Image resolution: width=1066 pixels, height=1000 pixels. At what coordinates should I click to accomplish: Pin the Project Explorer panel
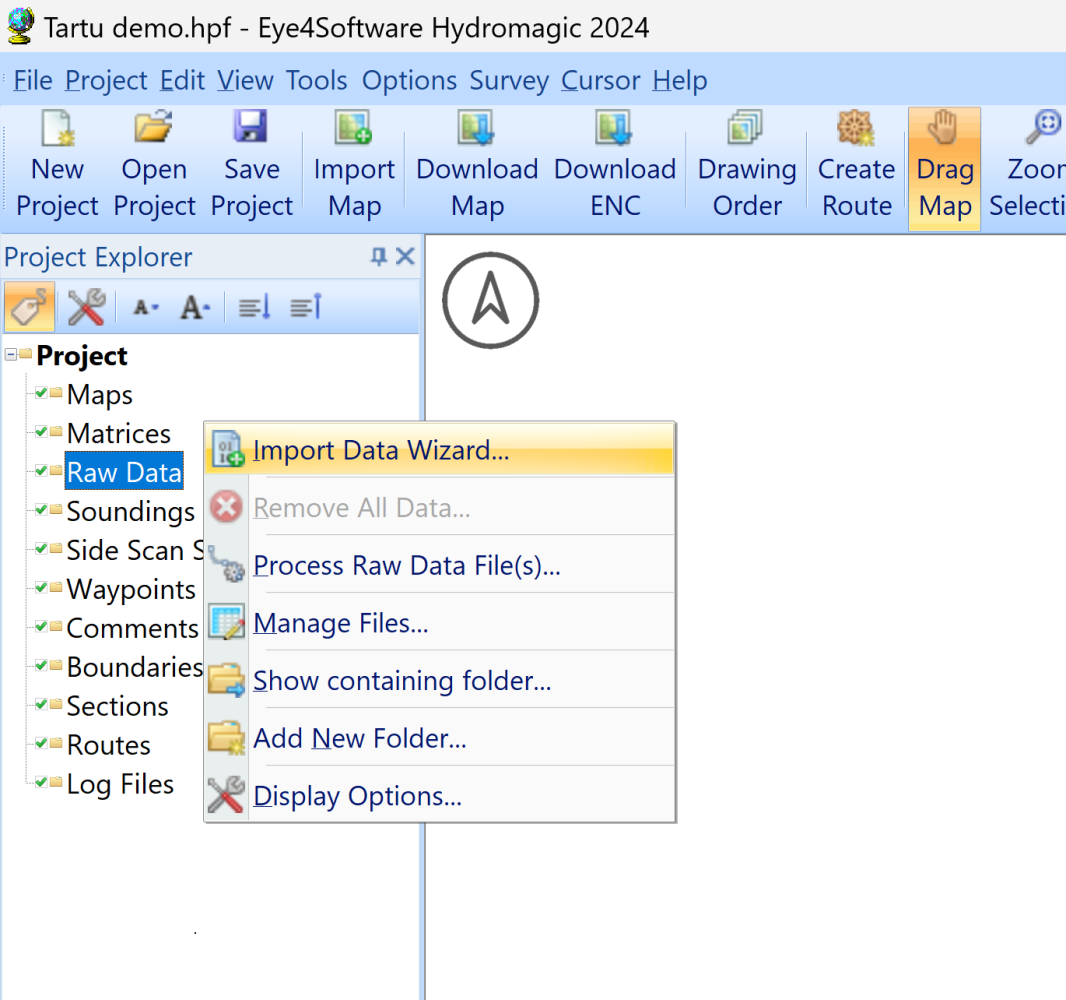[379, 256]
